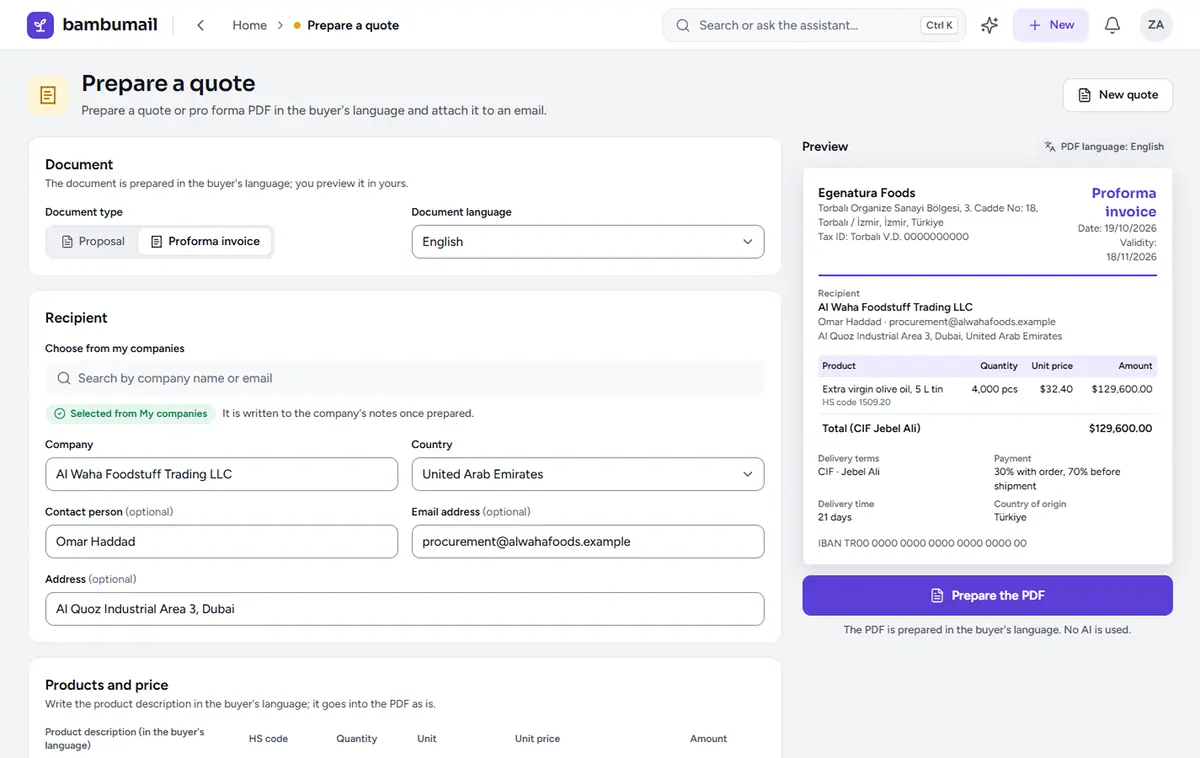Open notifications bell
The width and height of the screenshot is (1200, 758).
(1112, 25)
